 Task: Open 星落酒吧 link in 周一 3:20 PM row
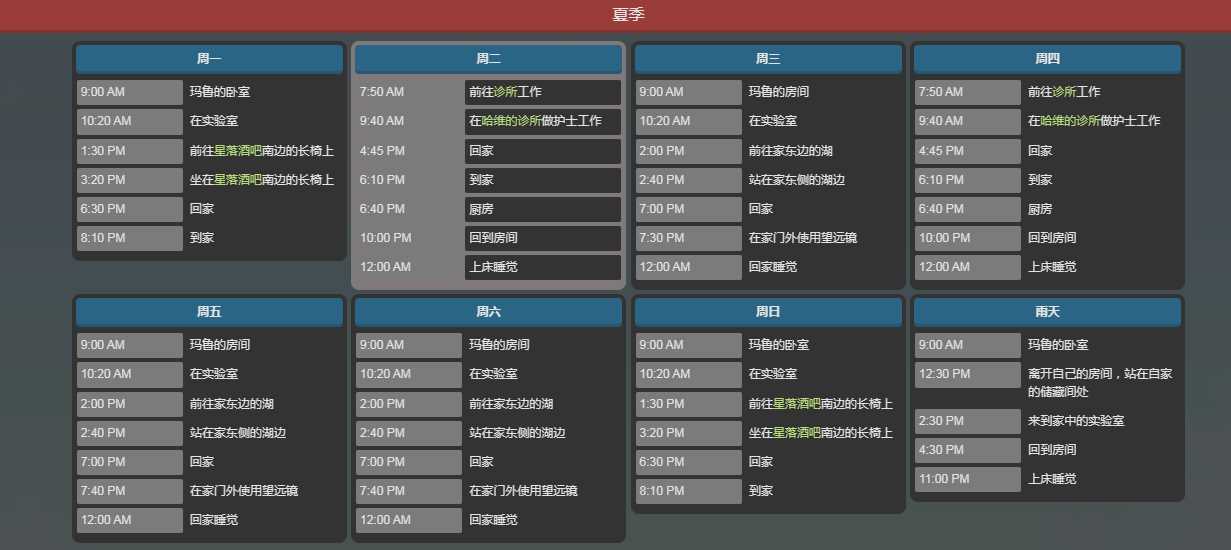coord(238,180)
